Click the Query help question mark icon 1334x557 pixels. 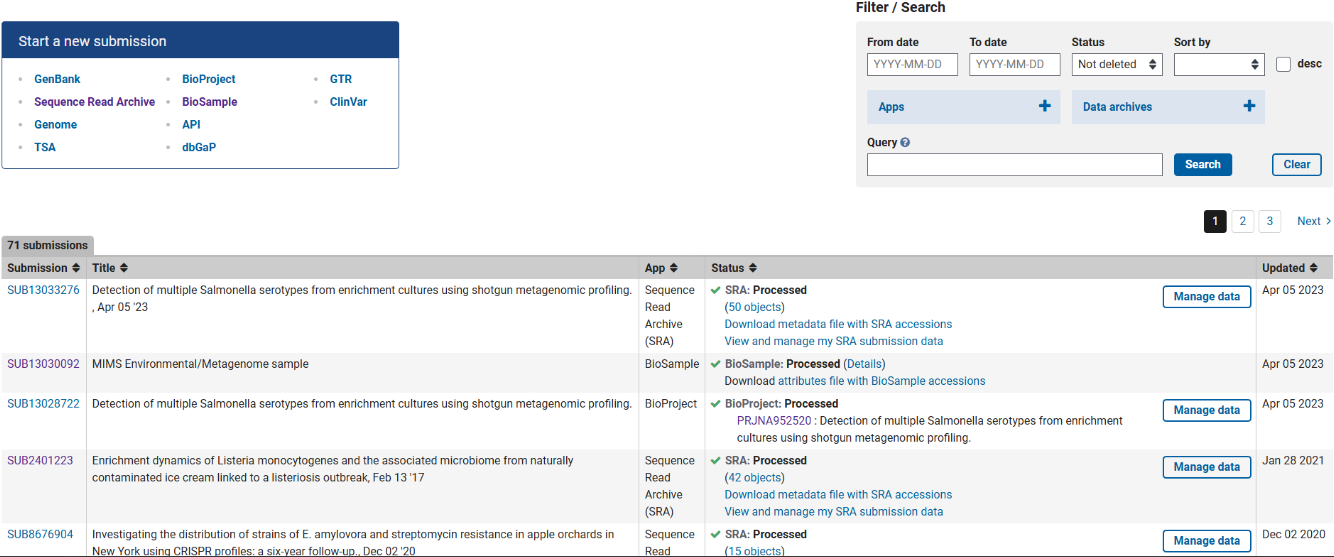[x=905, y=143]
